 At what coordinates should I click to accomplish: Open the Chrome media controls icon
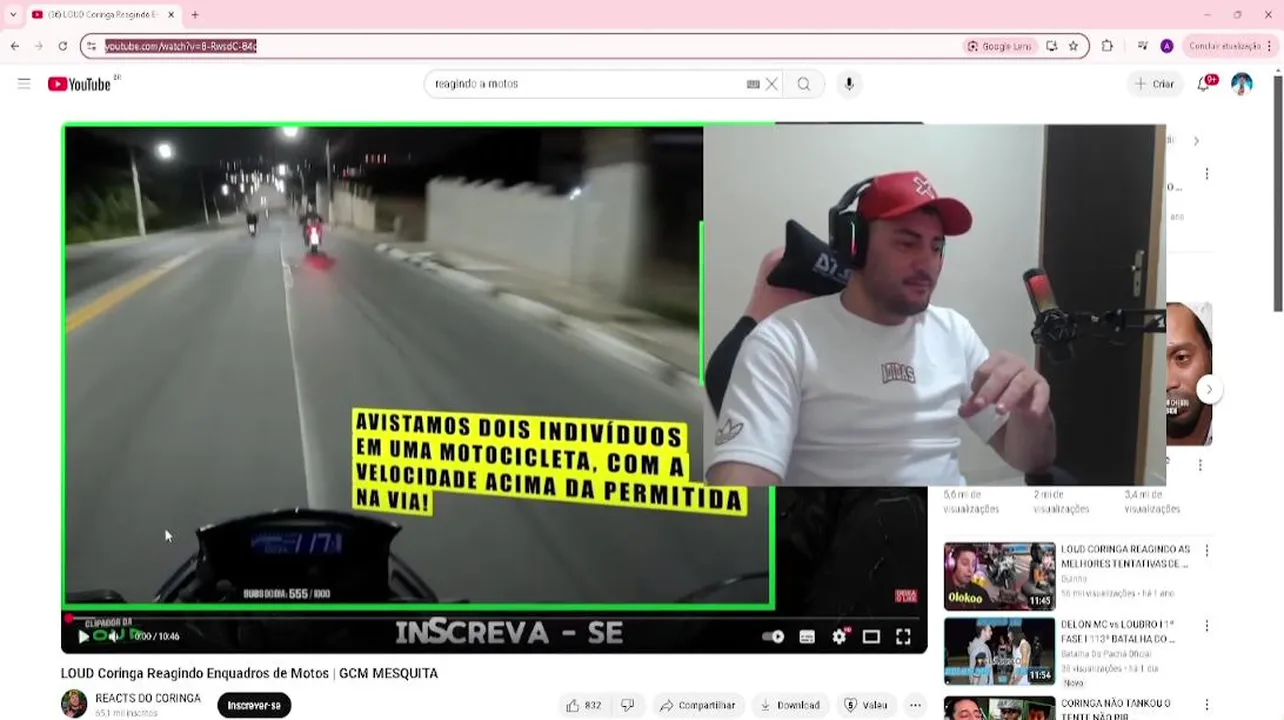coord(1142,46)
